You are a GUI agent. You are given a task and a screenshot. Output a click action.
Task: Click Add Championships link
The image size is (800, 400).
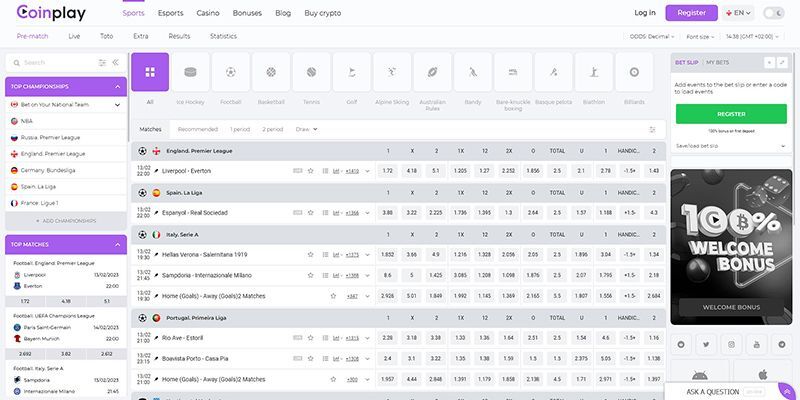(x=66, y=221)
